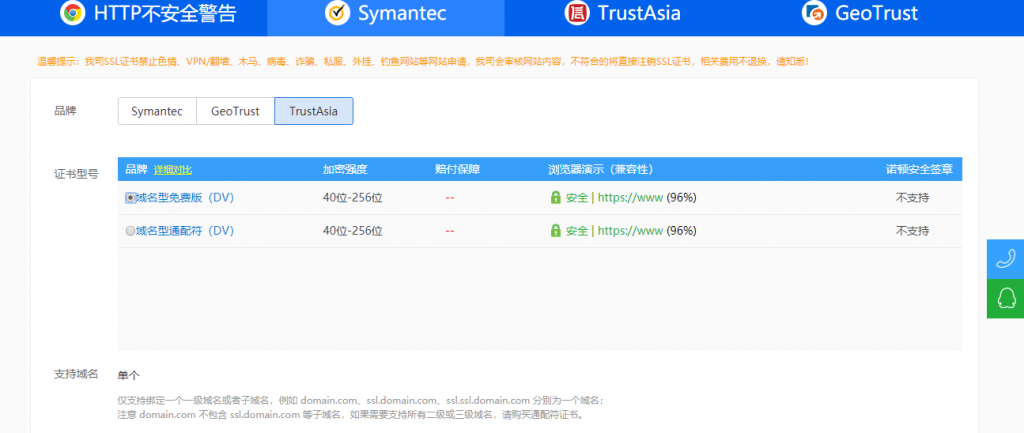Choose Symantec brand button
This screenshot has height=433, width=1024.
tap(157, 111)
